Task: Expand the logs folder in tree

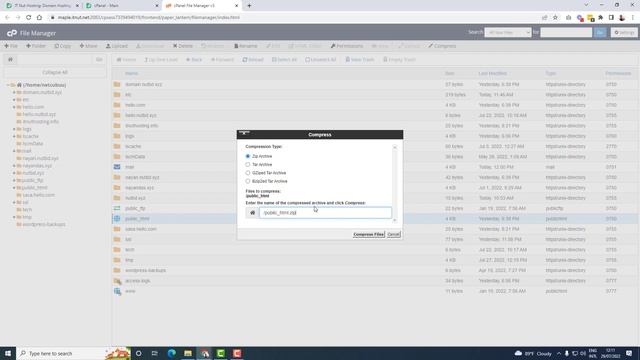Action: (x=14, y=129)
